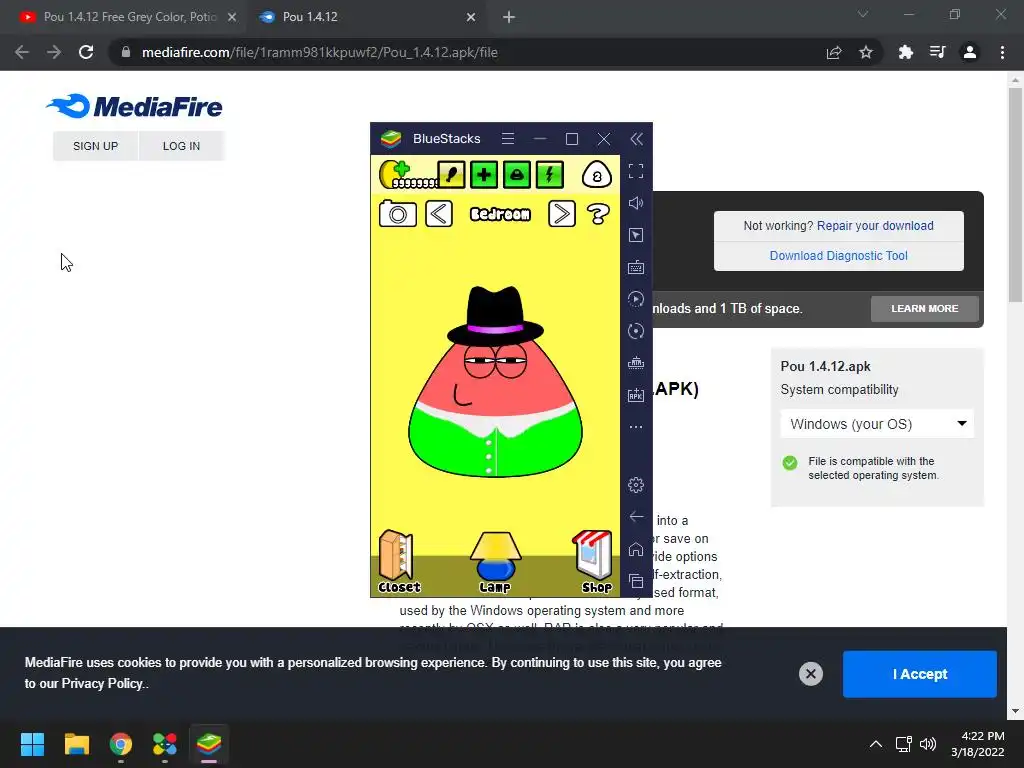Click the BlueStacks taskbar icon

point(209,744)
